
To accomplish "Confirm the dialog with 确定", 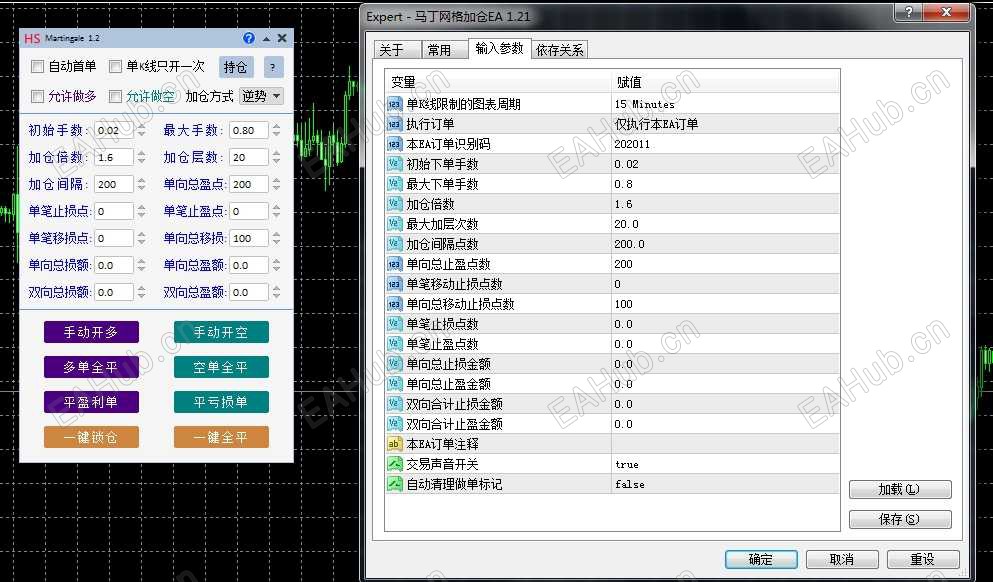I will (761, 559).
